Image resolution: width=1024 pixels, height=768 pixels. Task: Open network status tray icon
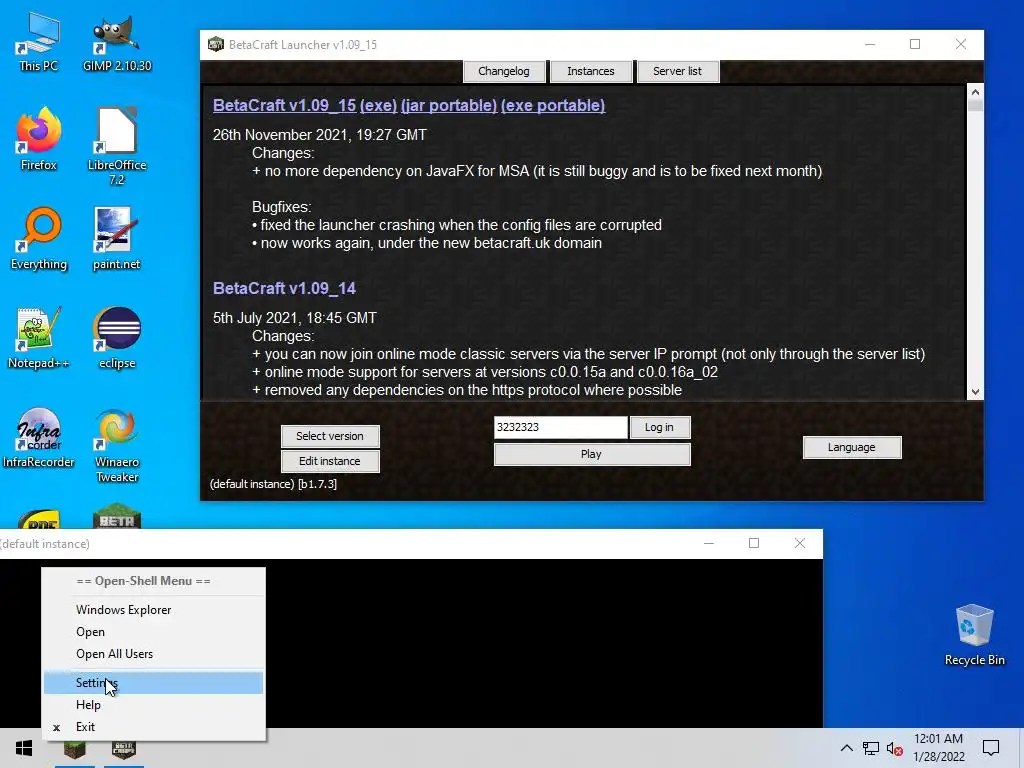coord(871,748)
